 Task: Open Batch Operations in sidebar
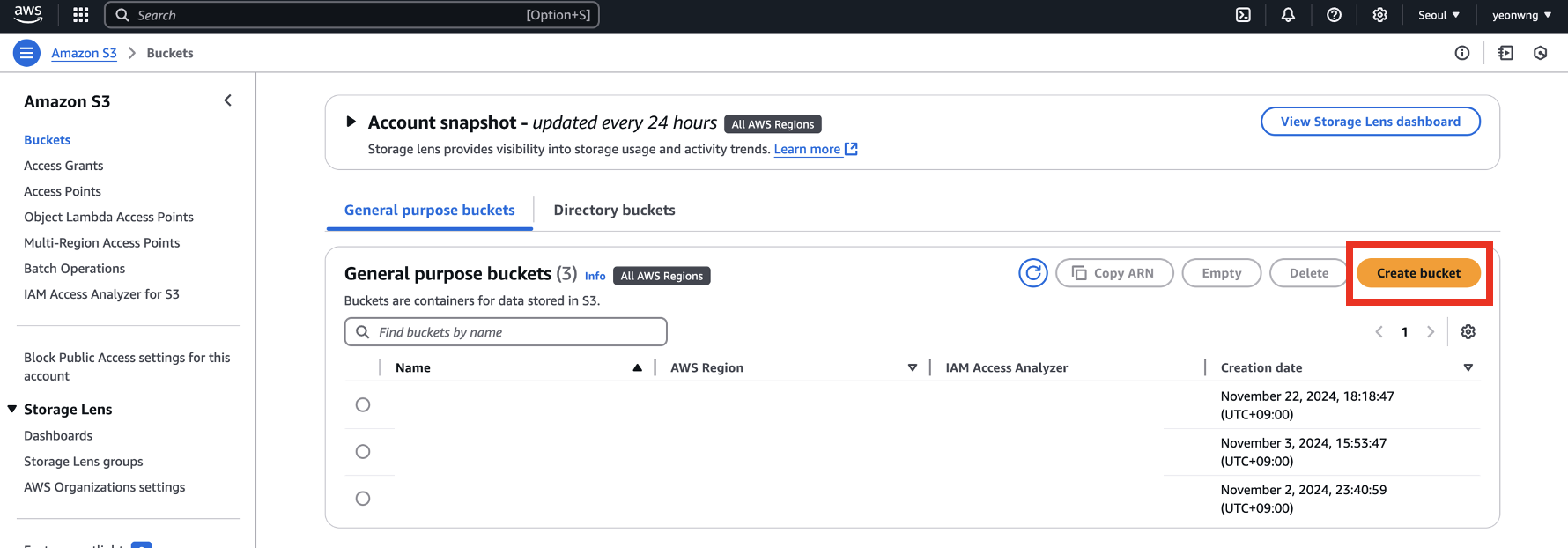74,268
